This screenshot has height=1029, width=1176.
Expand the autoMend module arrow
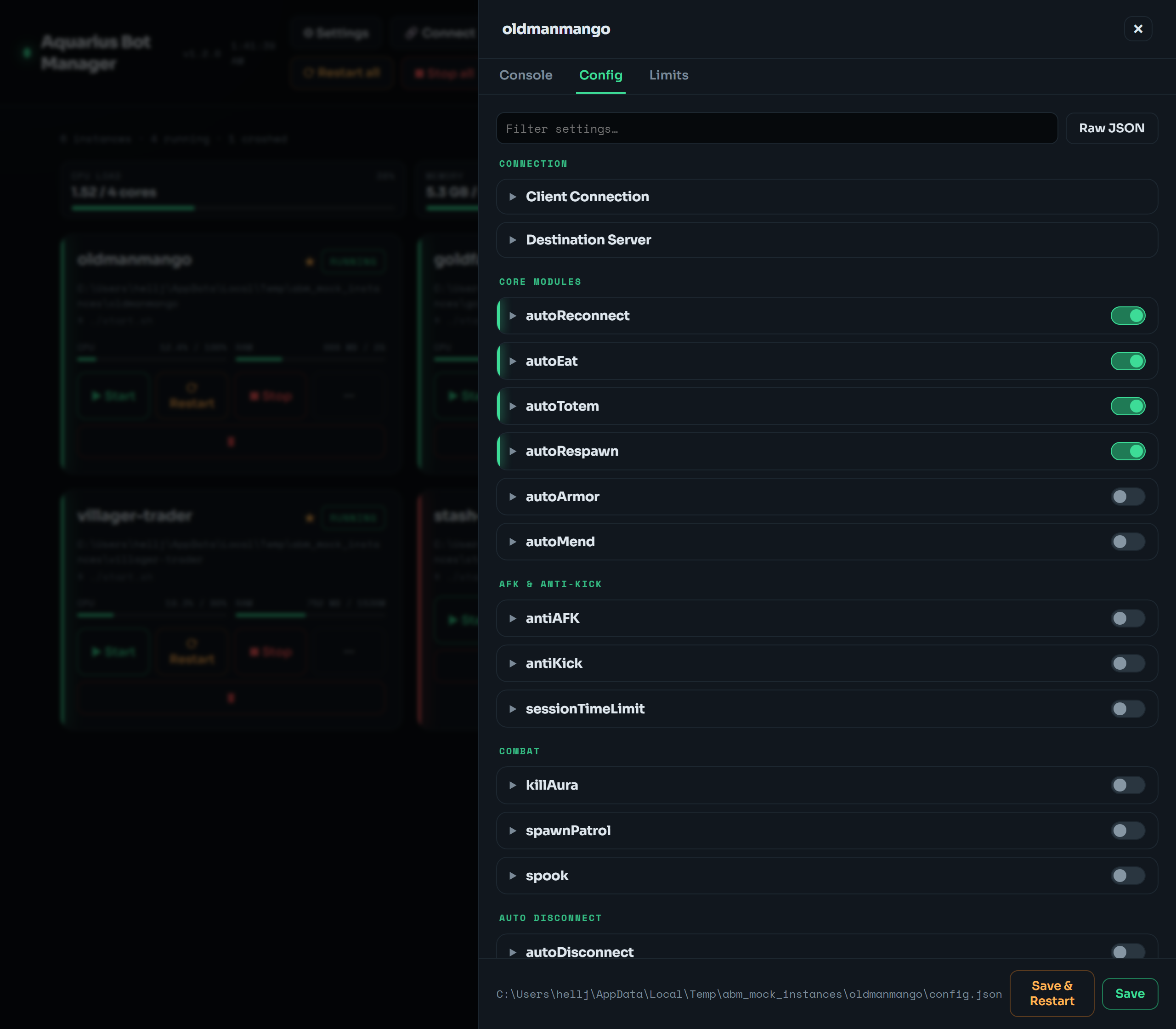513,542
